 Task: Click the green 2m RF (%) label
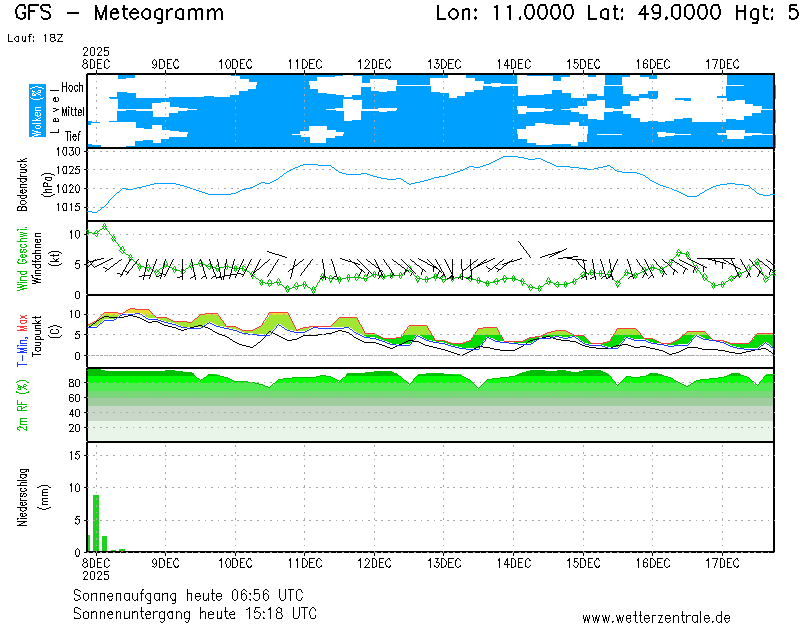pos(22,404)
